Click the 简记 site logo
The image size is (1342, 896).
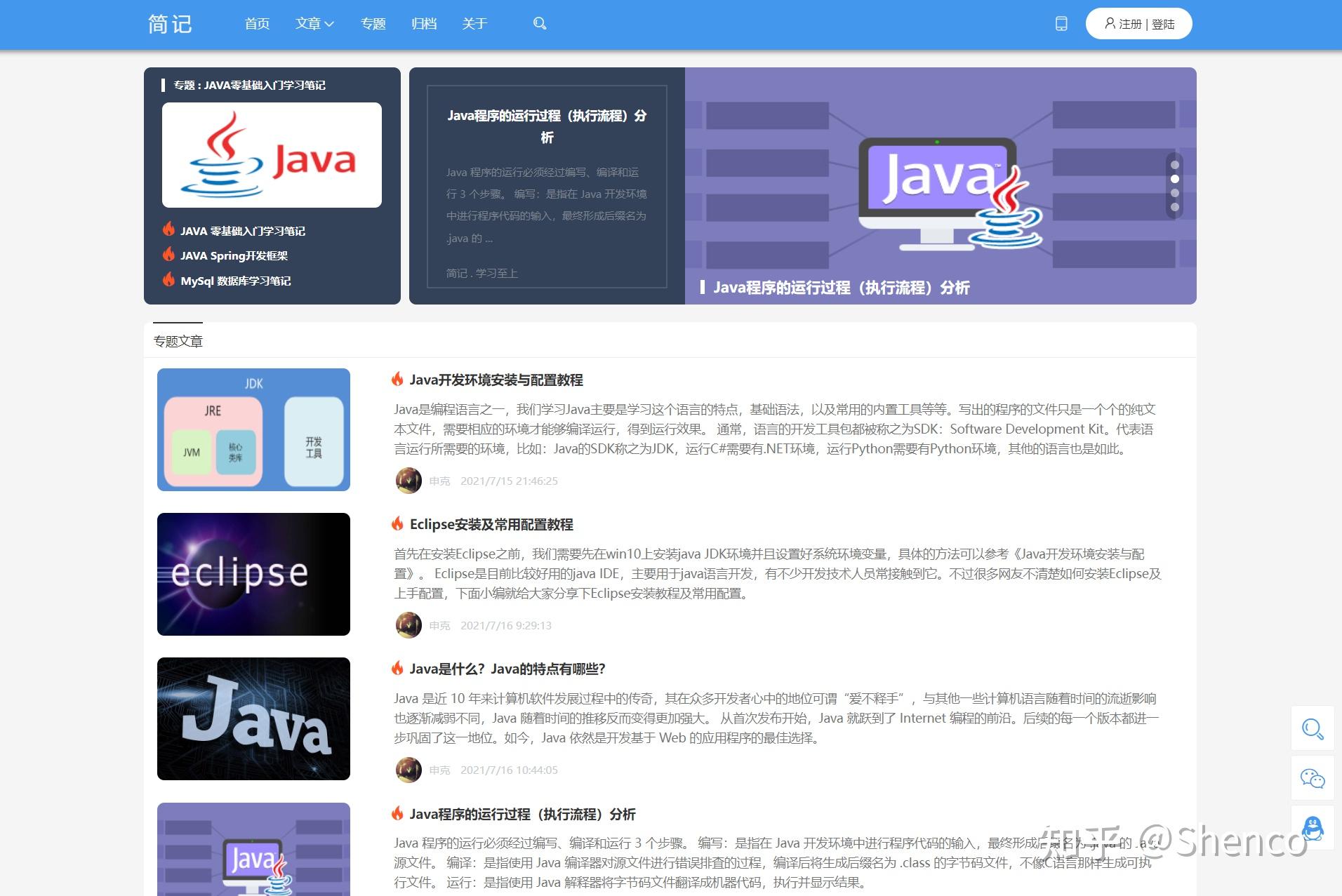click(x=170, y=24)
